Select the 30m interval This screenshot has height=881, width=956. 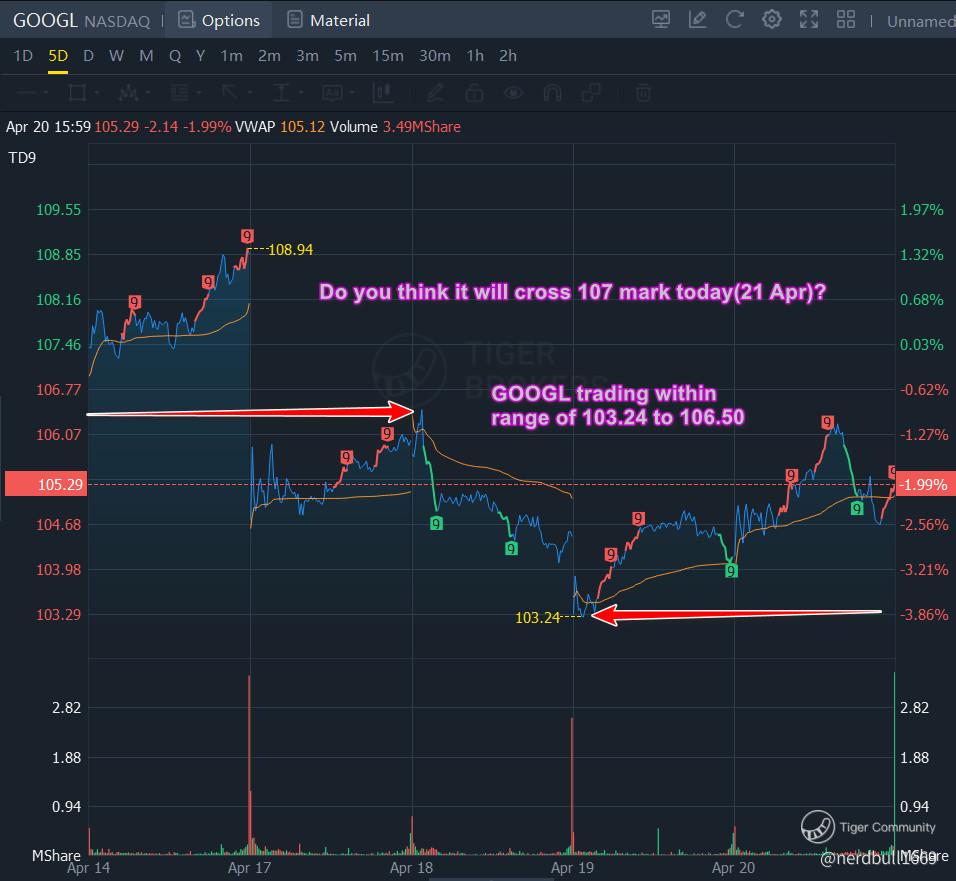point(435,56)
